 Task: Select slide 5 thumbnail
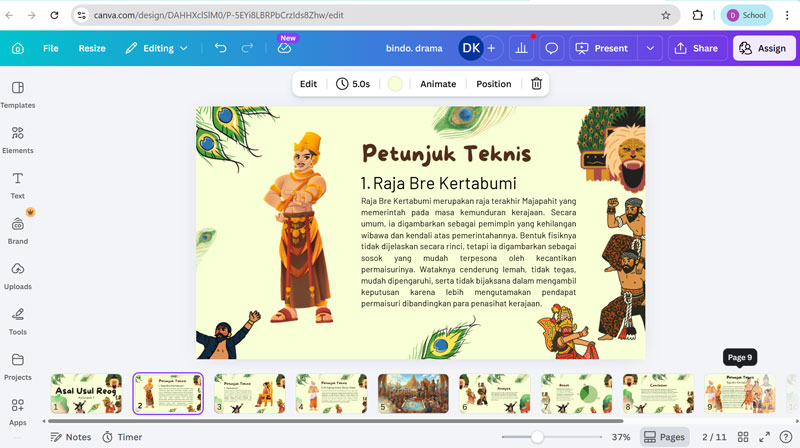click(x=414, y=393)
